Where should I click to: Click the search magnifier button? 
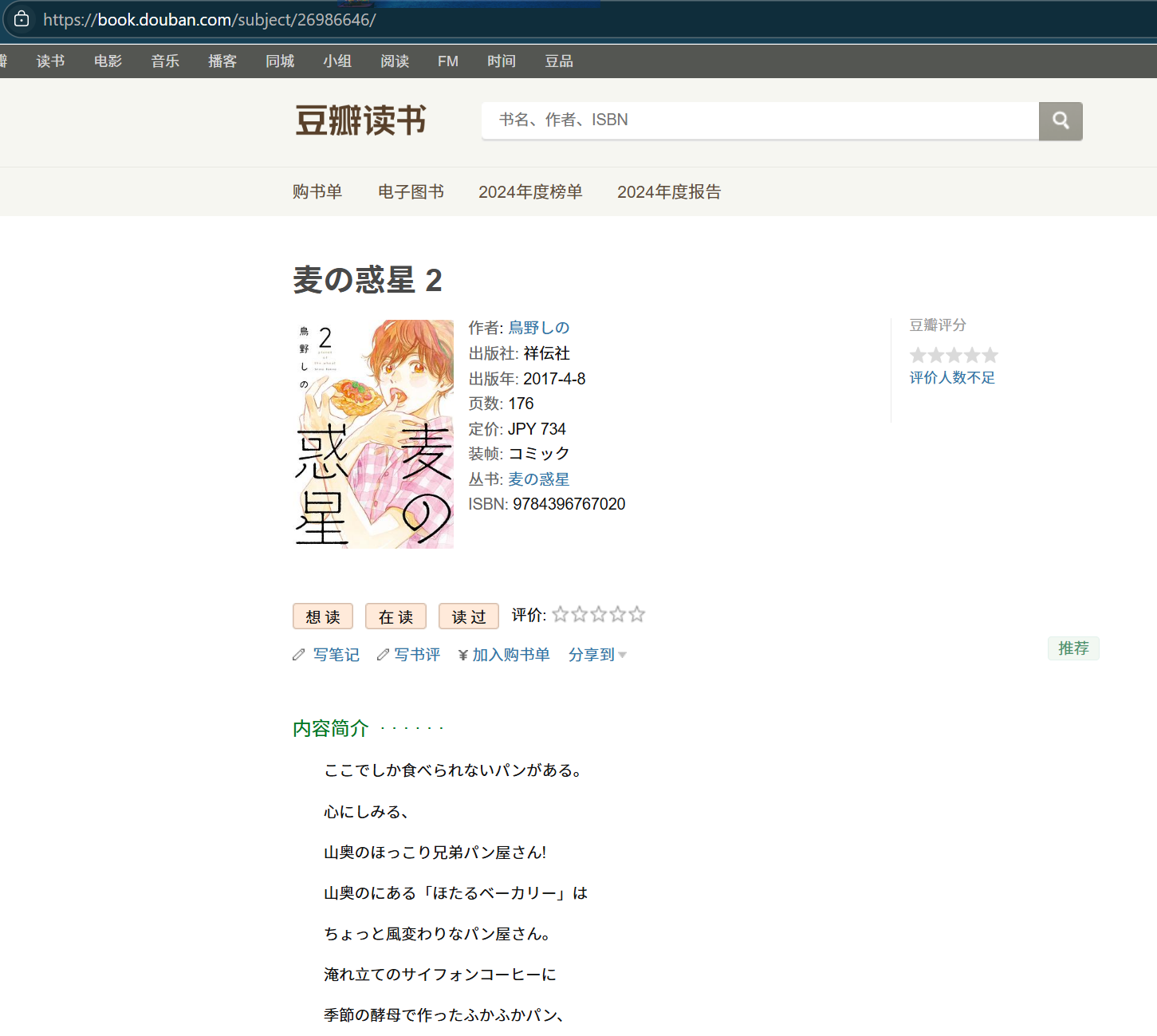pos(1061,120)
